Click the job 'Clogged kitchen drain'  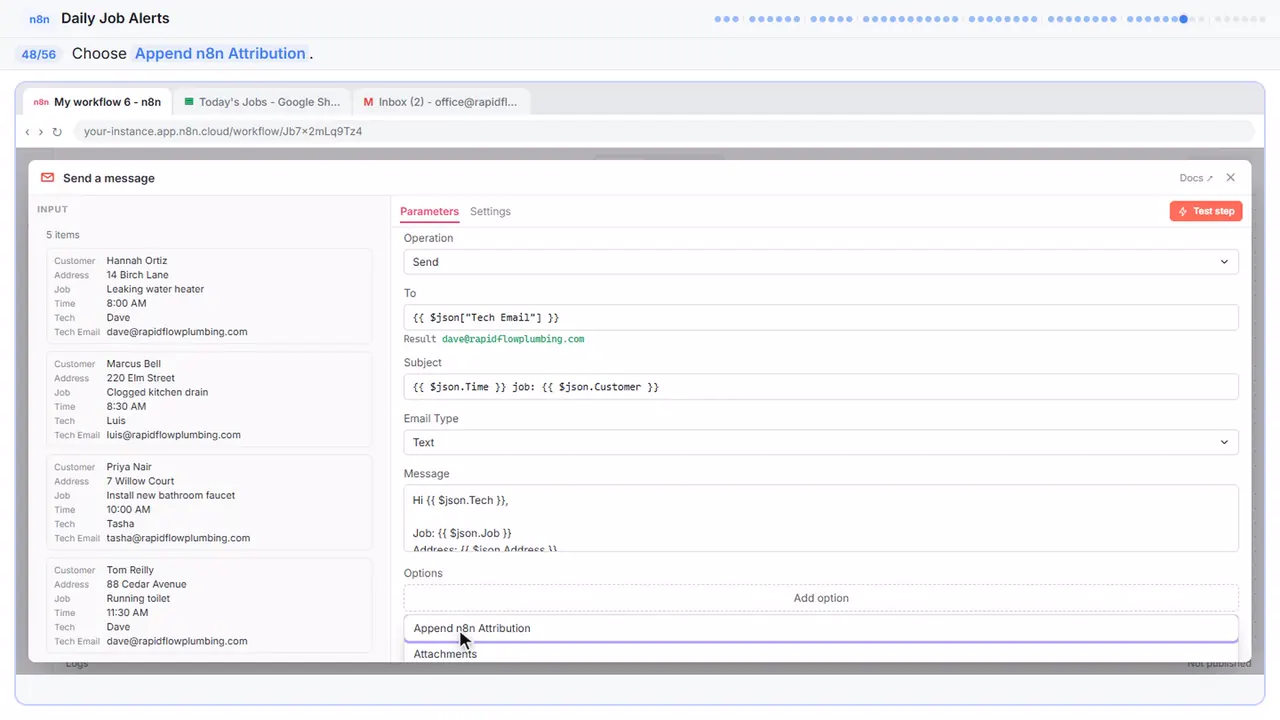tap(158, 392)
